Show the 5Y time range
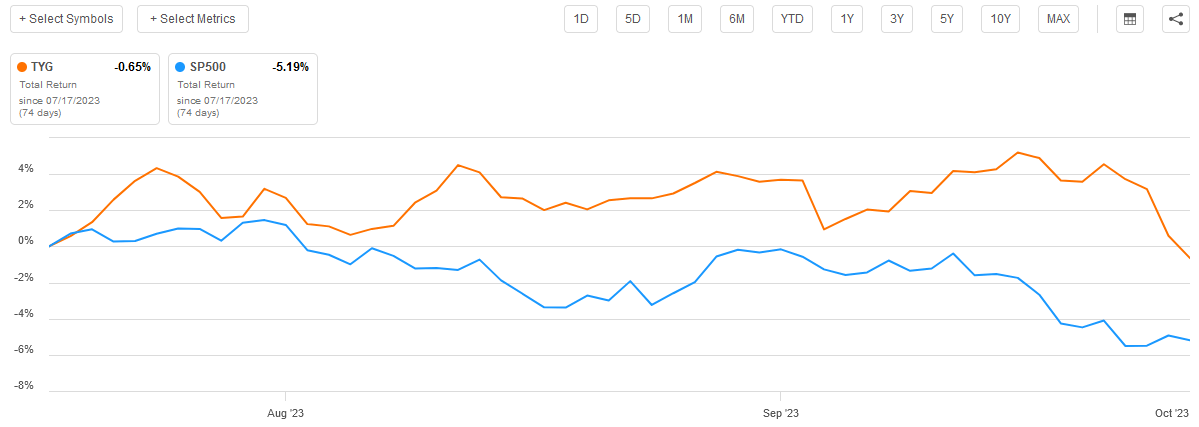Viewport: 1199px width, 427px height. (x=946, y=19)
